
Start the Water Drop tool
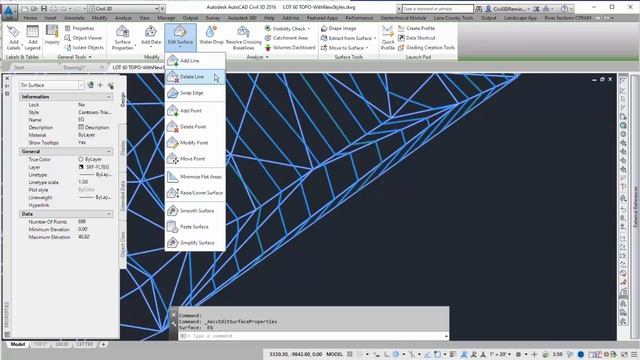point(211,35)
